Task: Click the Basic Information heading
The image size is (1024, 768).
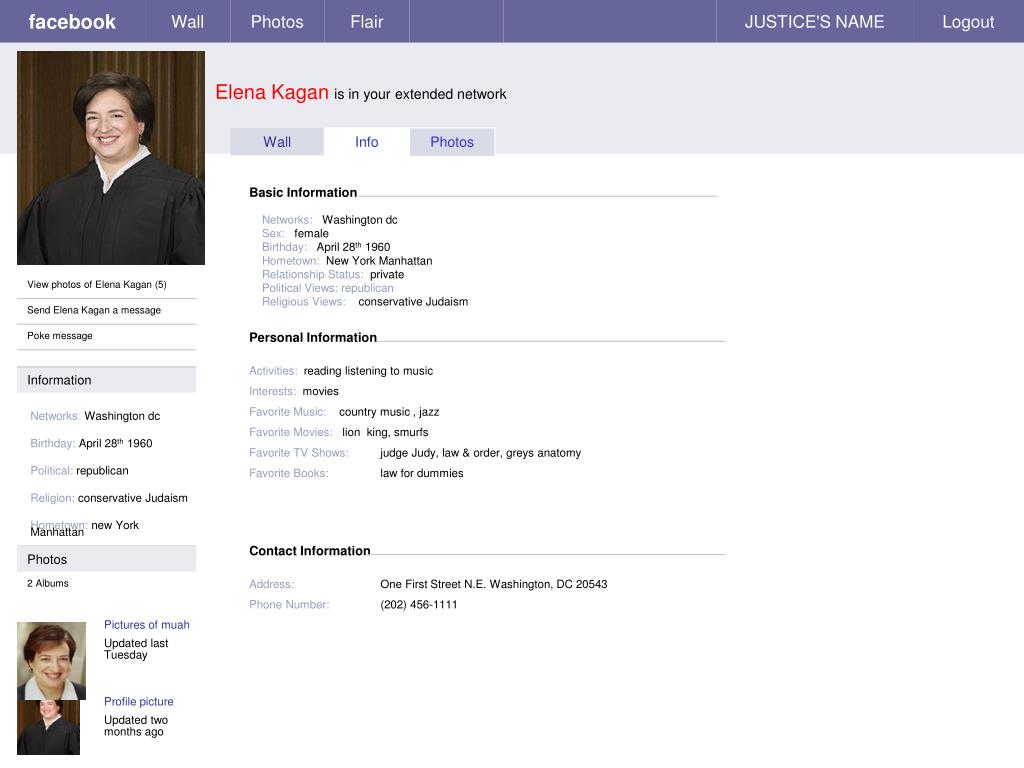Action: click(303, 192)
